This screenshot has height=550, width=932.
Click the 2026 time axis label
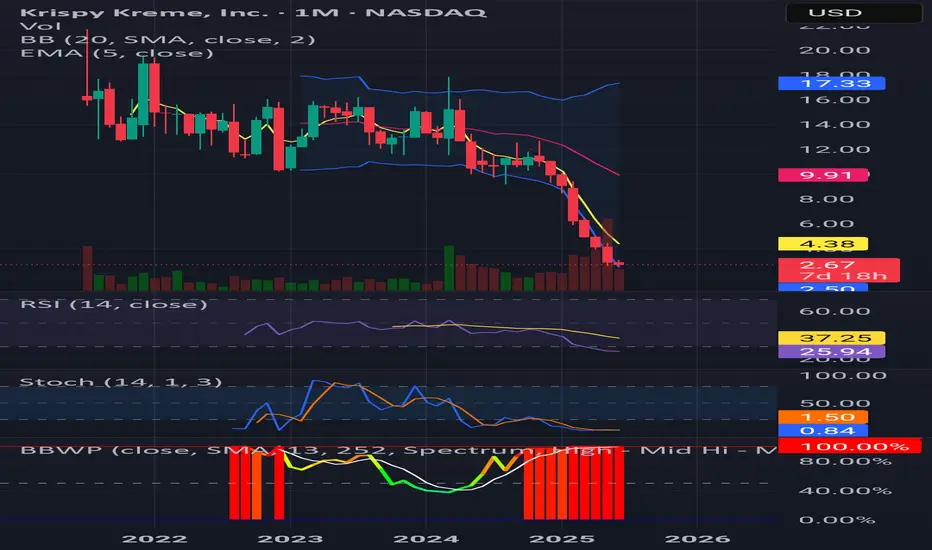[x=697, y=539]
